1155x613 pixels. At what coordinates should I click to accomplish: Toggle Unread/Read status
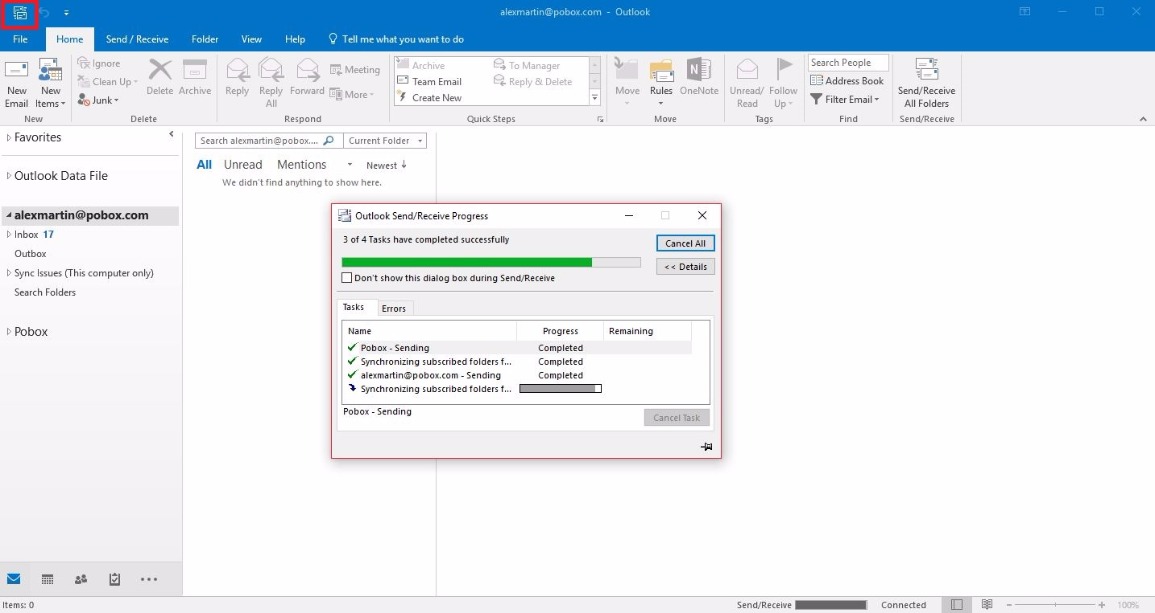pos(747,83)
